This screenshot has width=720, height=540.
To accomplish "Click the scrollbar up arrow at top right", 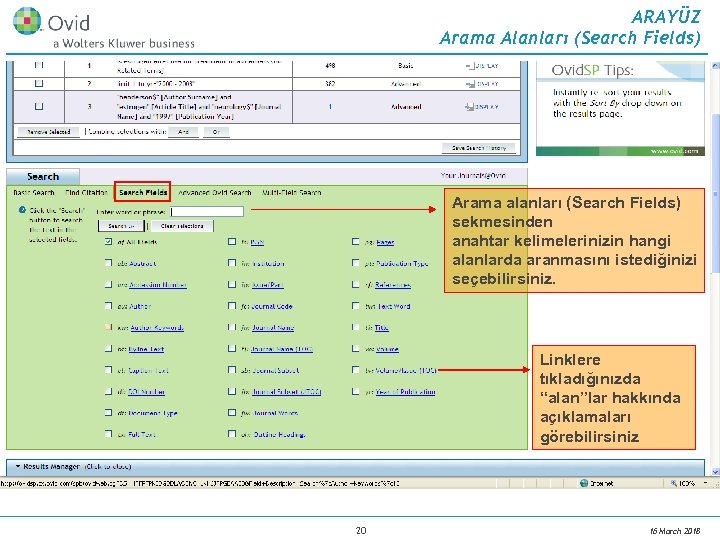I will pyautogui.click(x=715, y=66).
